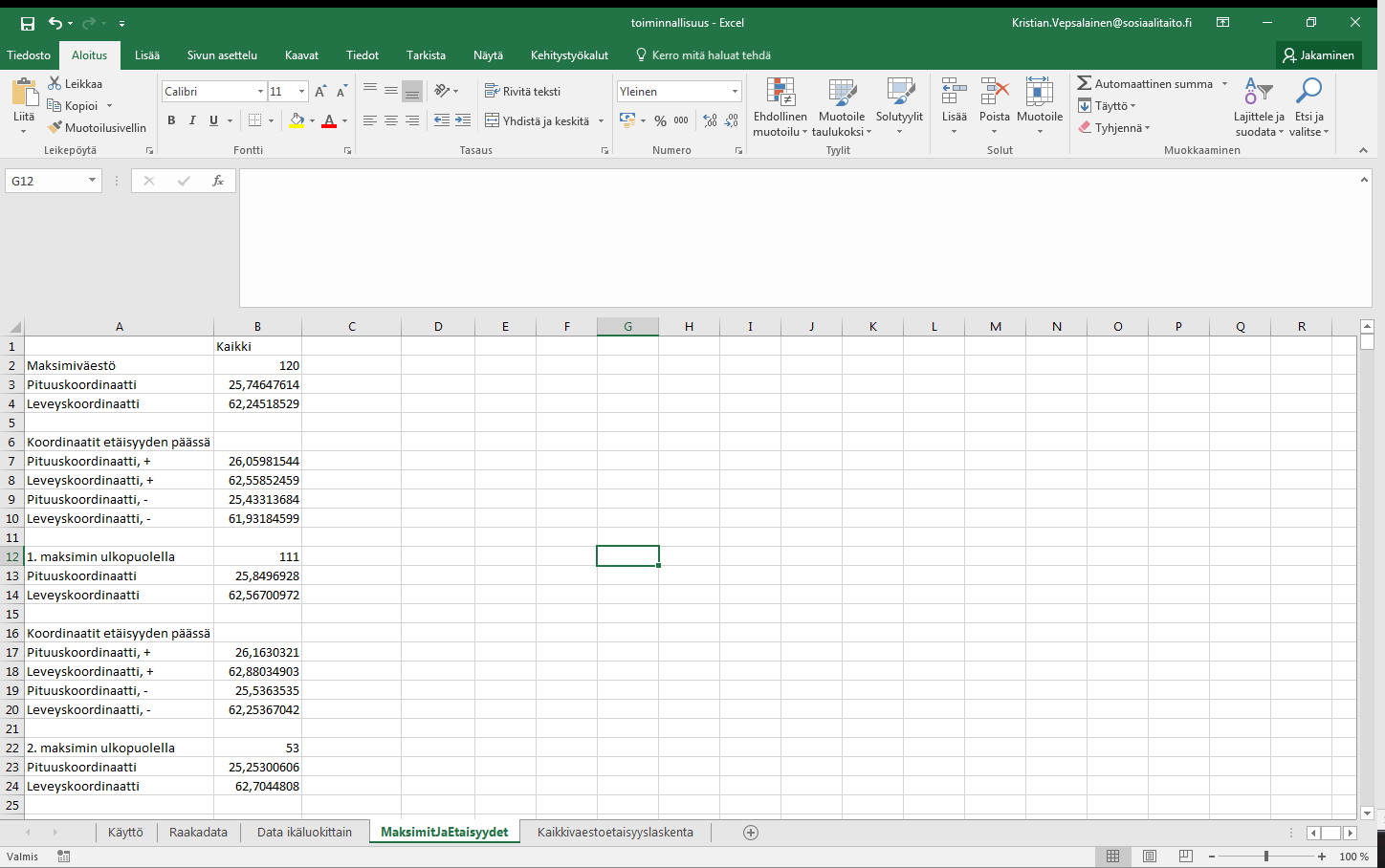Open Kaikkivaestoetaisyyslaskenta sheet tab

[615, 832]
